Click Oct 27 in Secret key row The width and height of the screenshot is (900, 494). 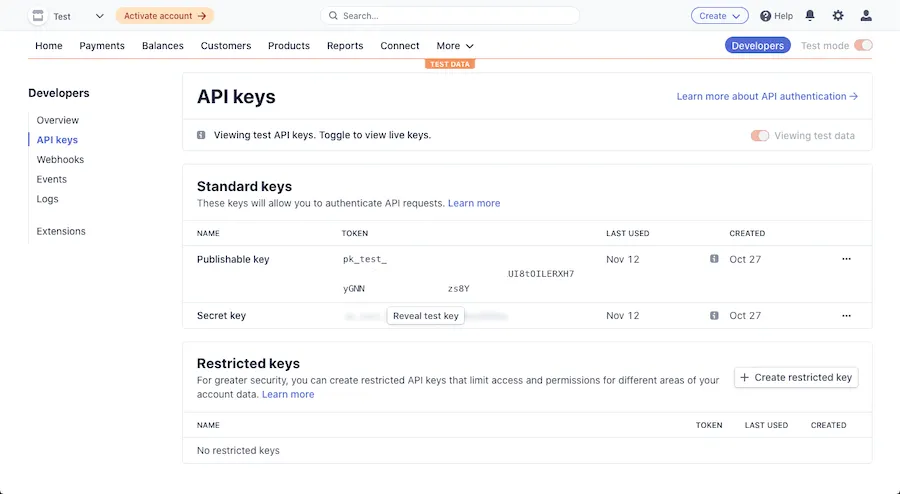(x=745, y=316)
